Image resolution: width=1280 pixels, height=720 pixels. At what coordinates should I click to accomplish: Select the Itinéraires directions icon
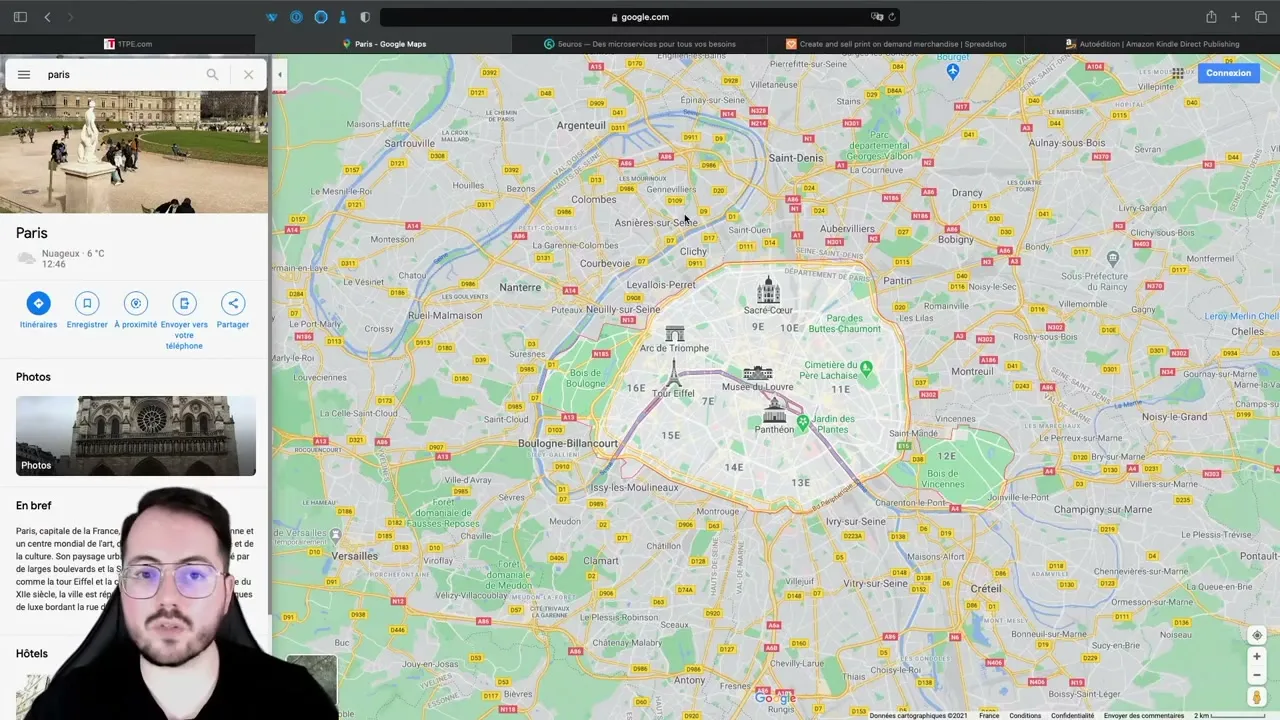coord(38,303)
